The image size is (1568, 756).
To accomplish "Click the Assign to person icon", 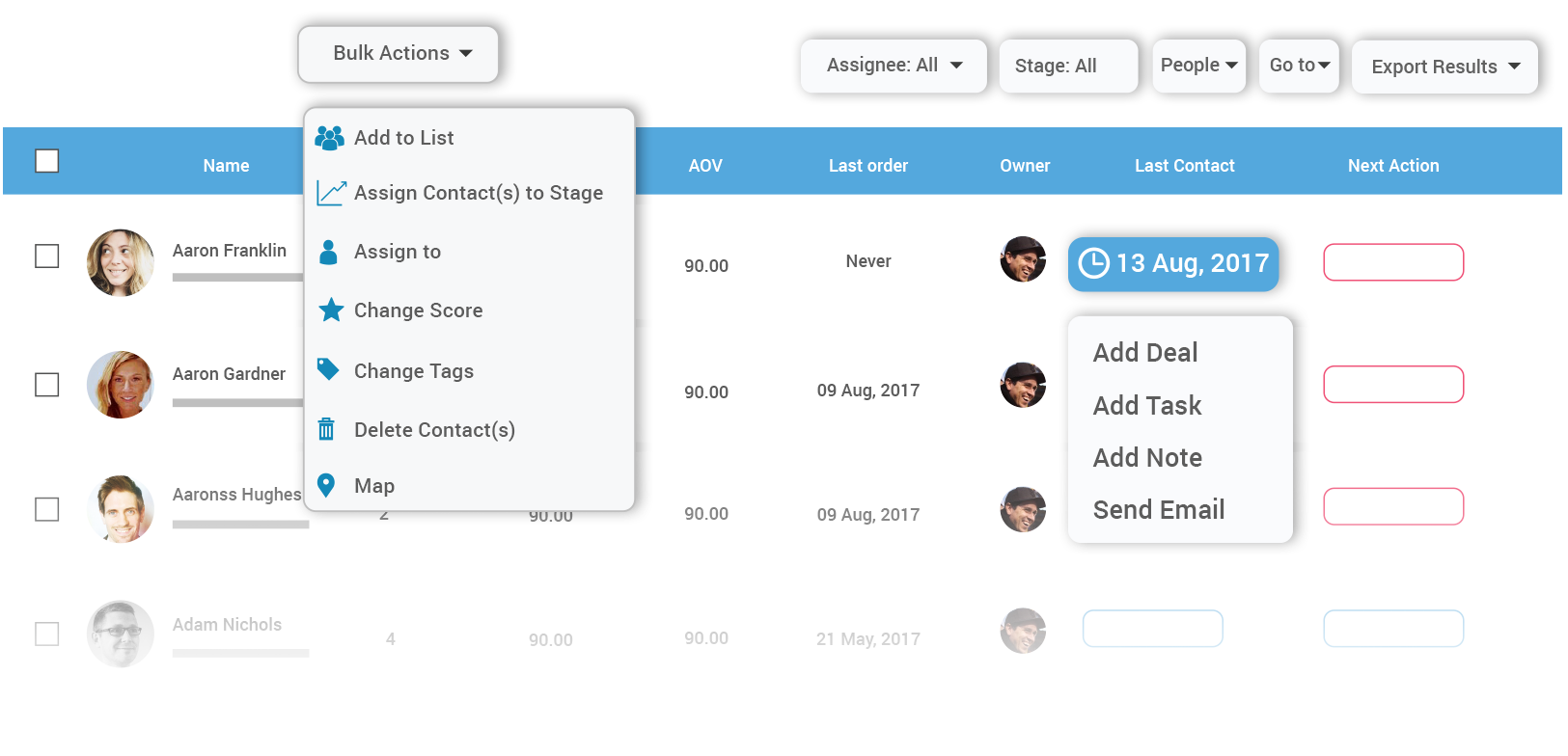I will [x=328, y=252].
